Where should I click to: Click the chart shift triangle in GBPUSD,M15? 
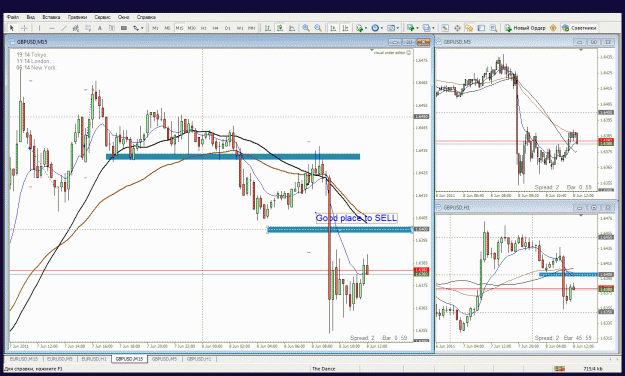(x=372, y=50)
